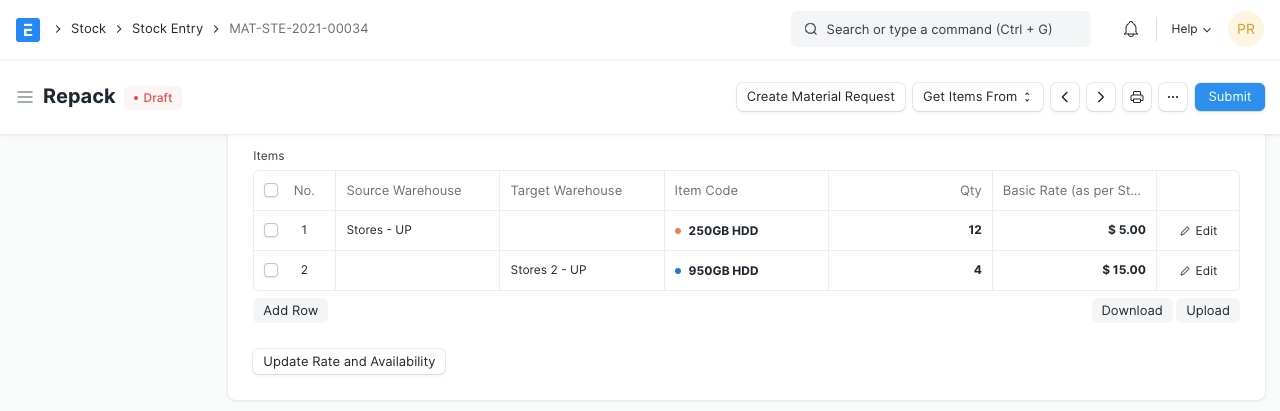
Task: Click the Submit button
Action: pos(1229,97)
